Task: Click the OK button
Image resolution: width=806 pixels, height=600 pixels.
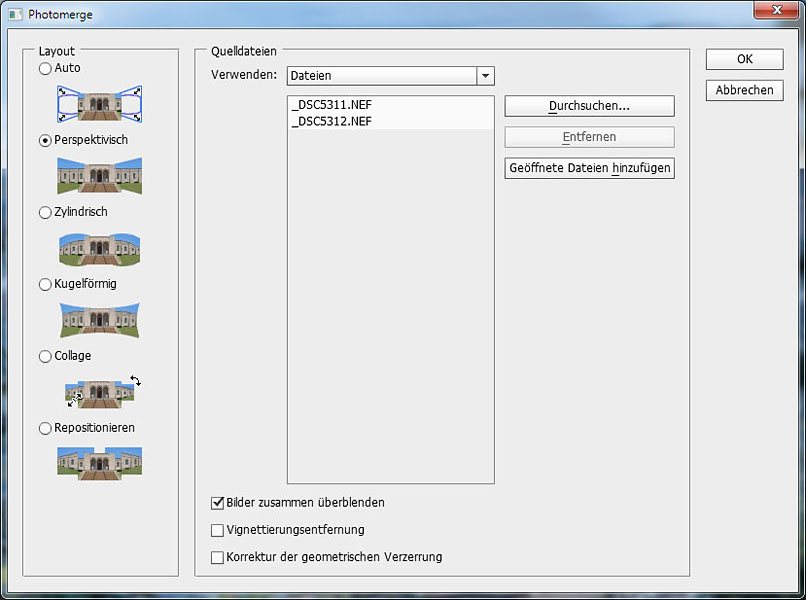Action: coord(744,59)
